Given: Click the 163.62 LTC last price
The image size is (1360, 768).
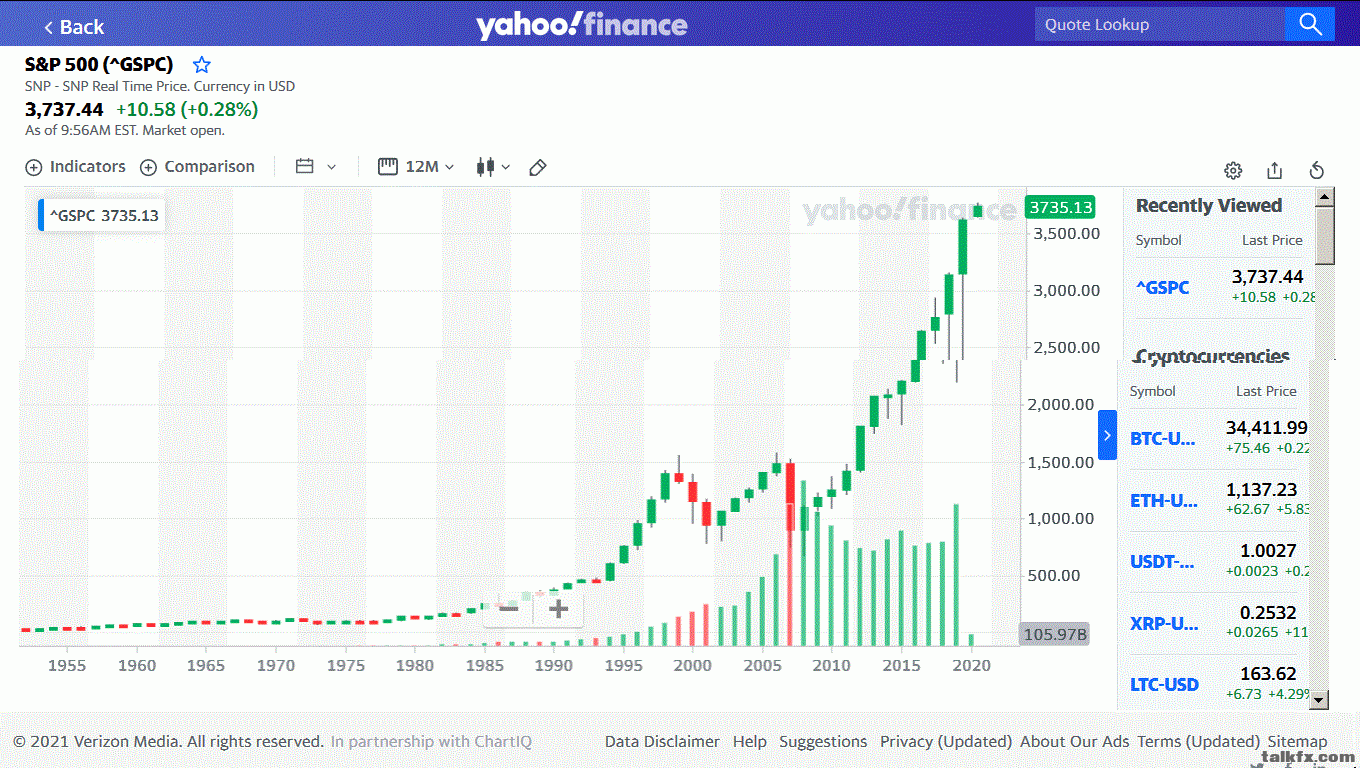Looking at the screenshot, I should point(1268,674).
